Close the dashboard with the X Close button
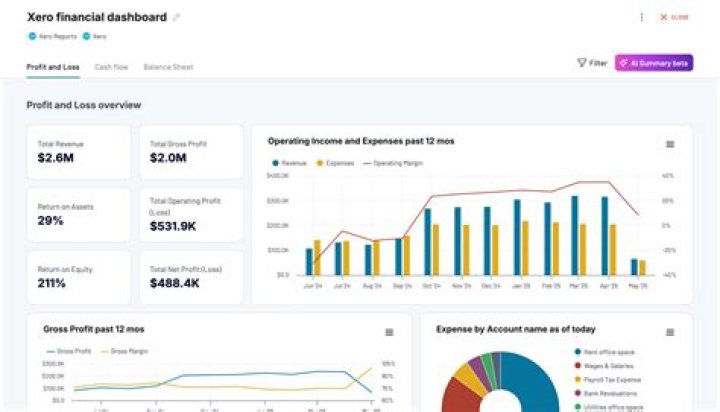Screen dimensions: 720x412 pos(674,17)
